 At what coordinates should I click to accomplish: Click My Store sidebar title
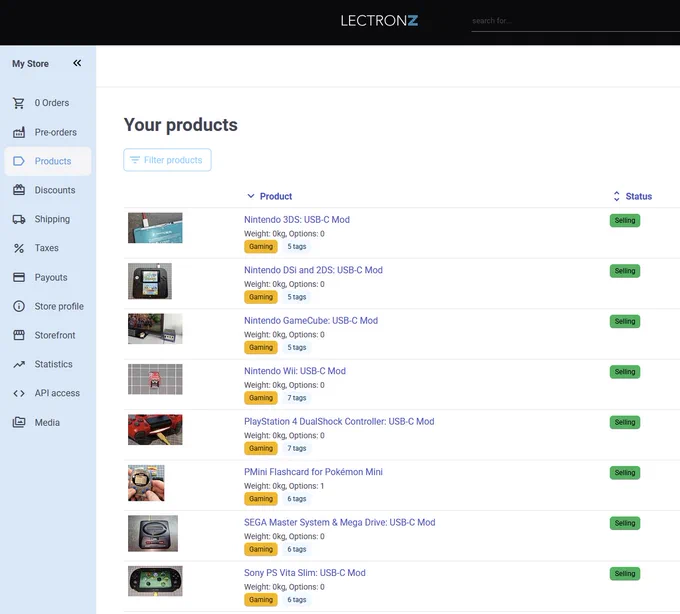tap(30, 64)
